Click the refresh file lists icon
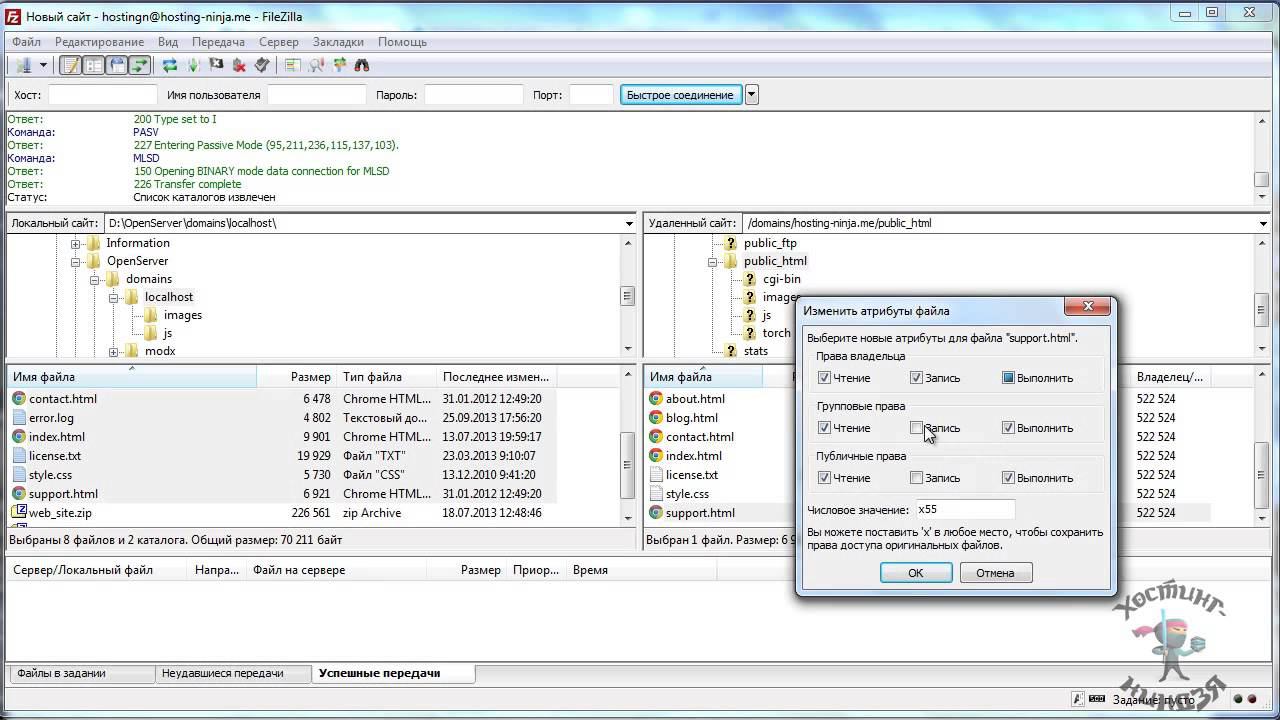 (170, 66)
